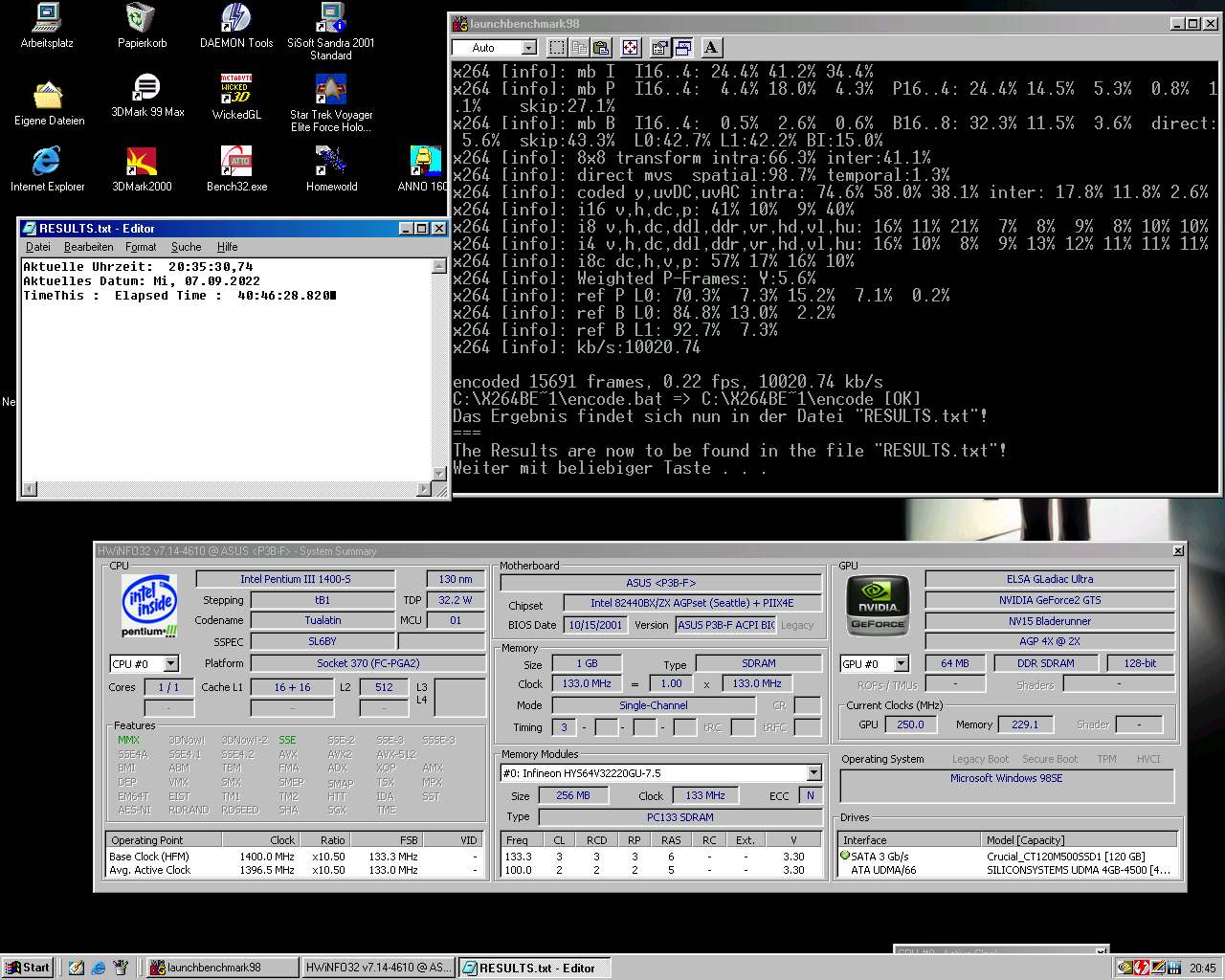This screenshot has height=980, width=1225.
Task: Click the BIOS date 10/15/2001 field
Action: pyautogui.click(x=595, y=625)
